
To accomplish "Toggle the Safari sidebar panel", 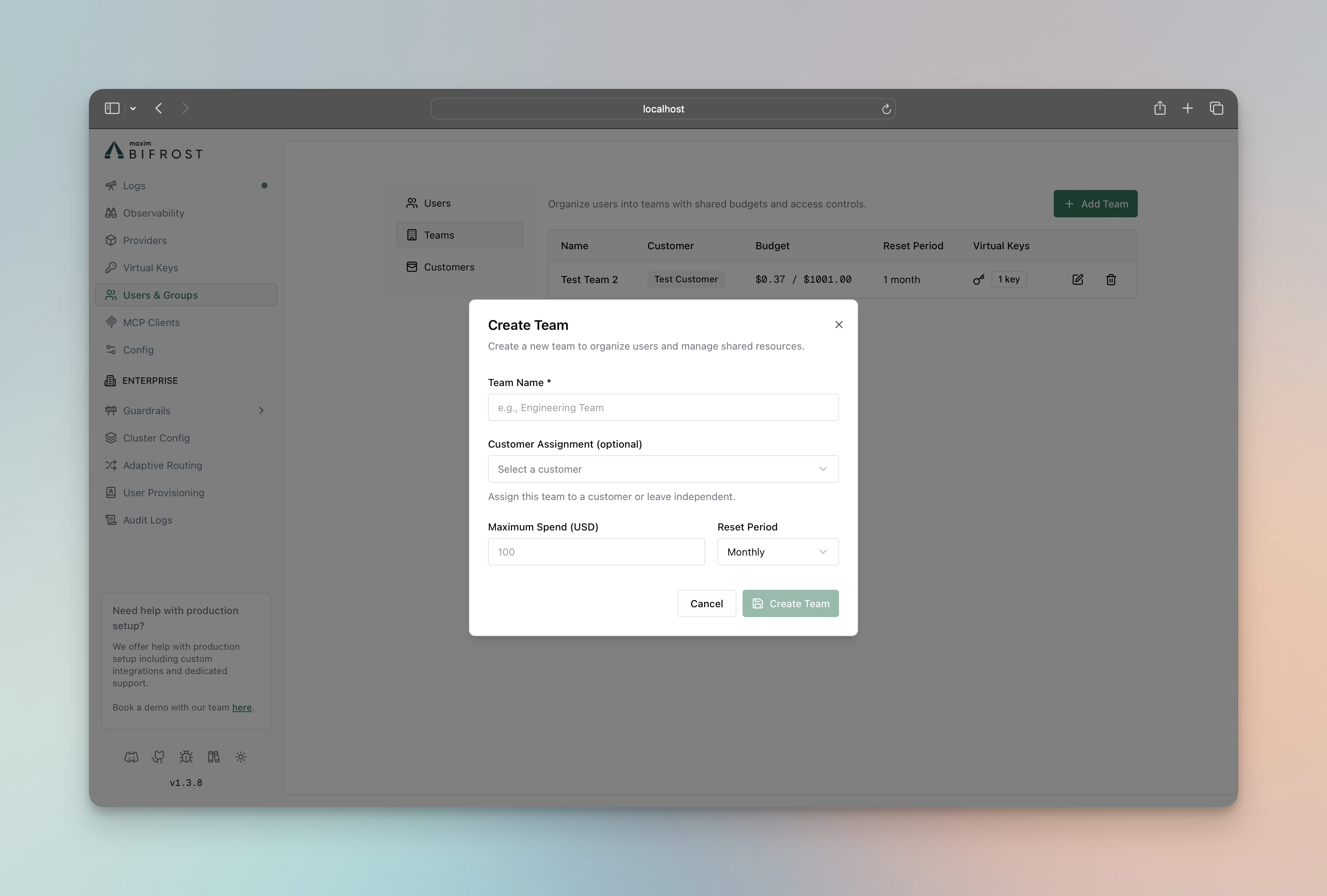I will click(112, 109).
